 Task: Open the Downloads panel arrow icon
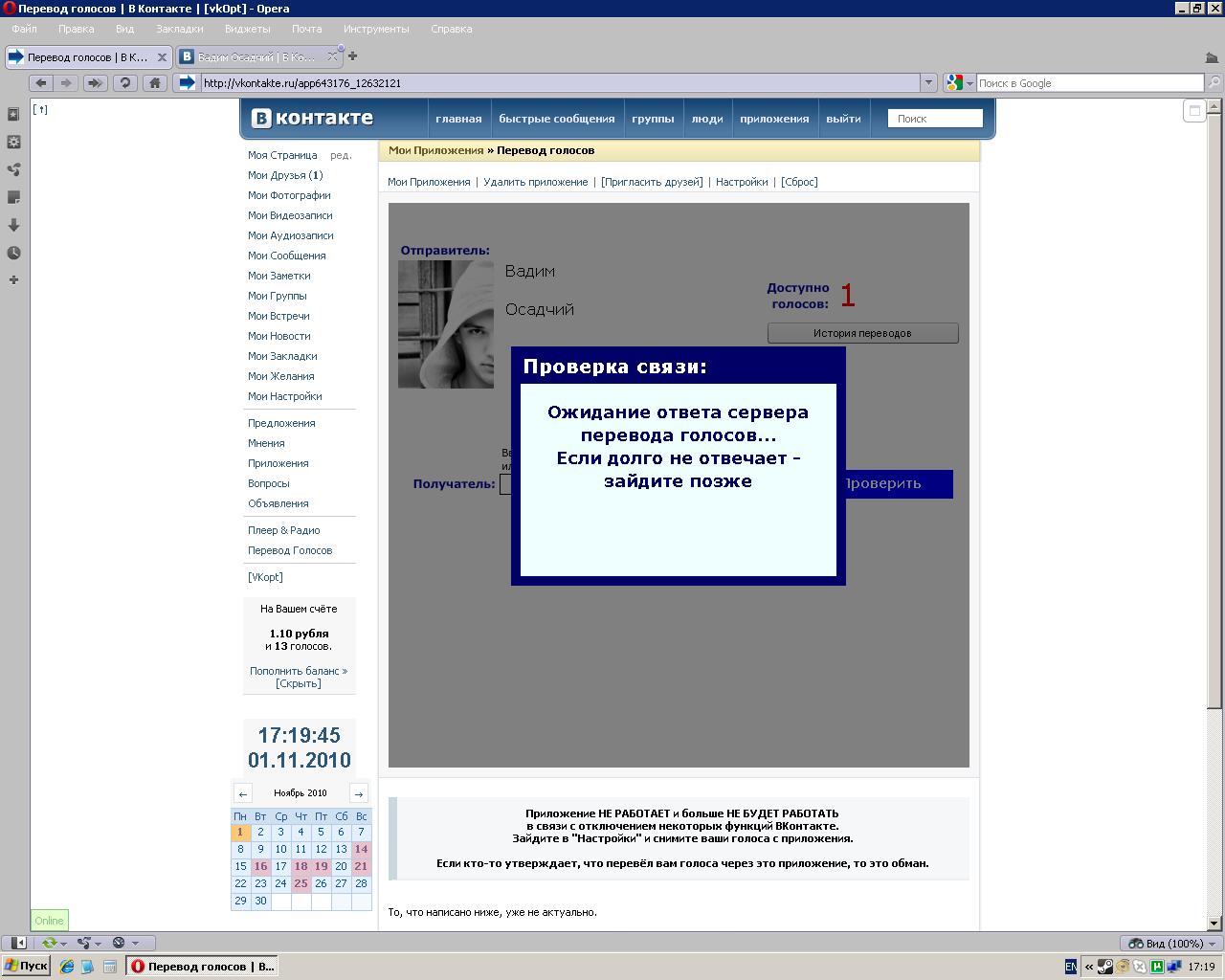pyautogui.click(x=13, y=225)
